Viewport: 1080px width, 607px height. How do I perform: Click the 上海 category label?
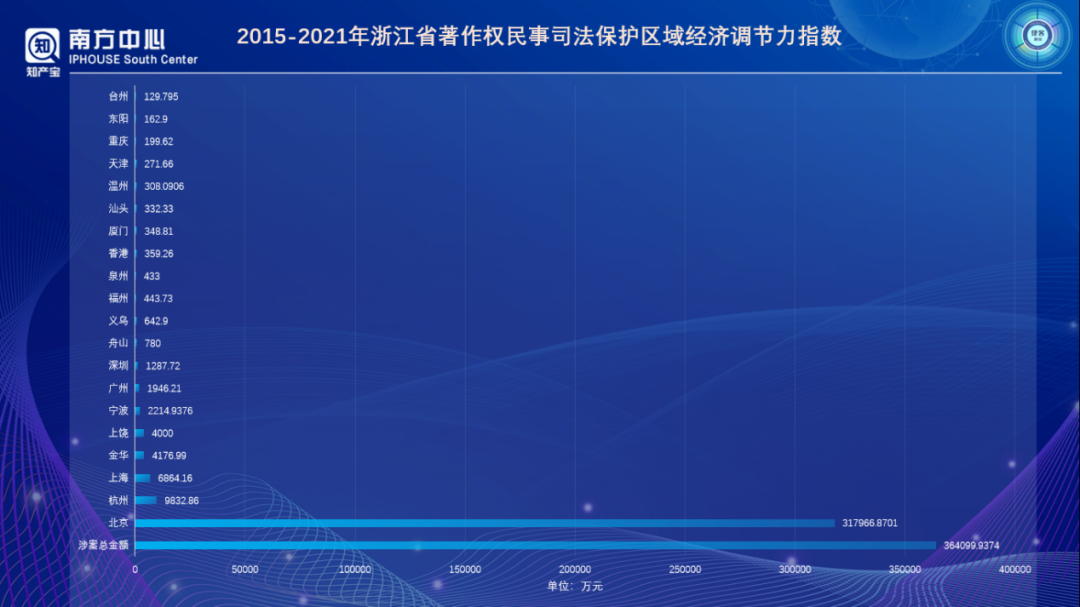[x=118, y=477]
